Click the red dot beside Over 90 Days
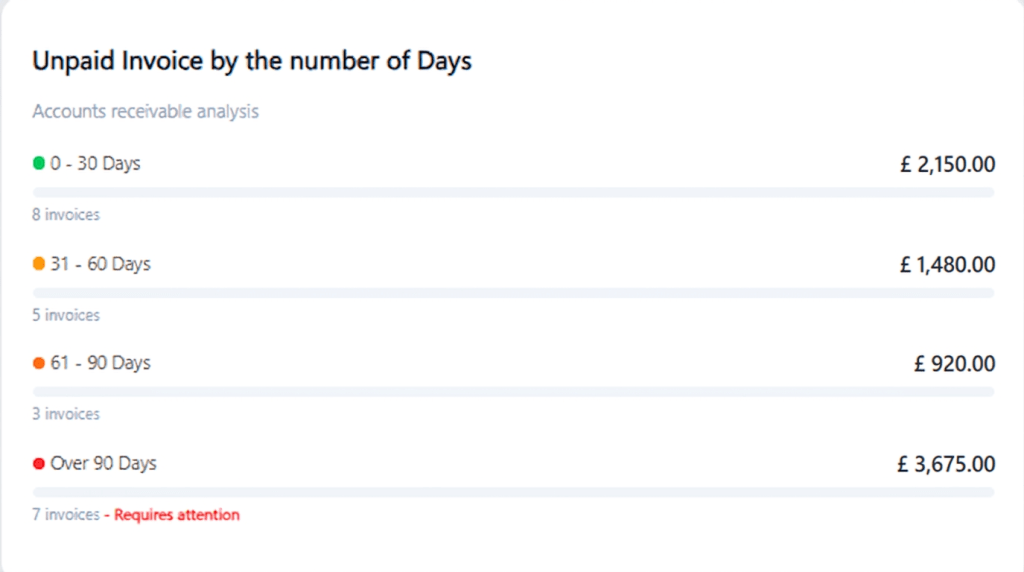The image size is (1024, 572). [39, 464]
